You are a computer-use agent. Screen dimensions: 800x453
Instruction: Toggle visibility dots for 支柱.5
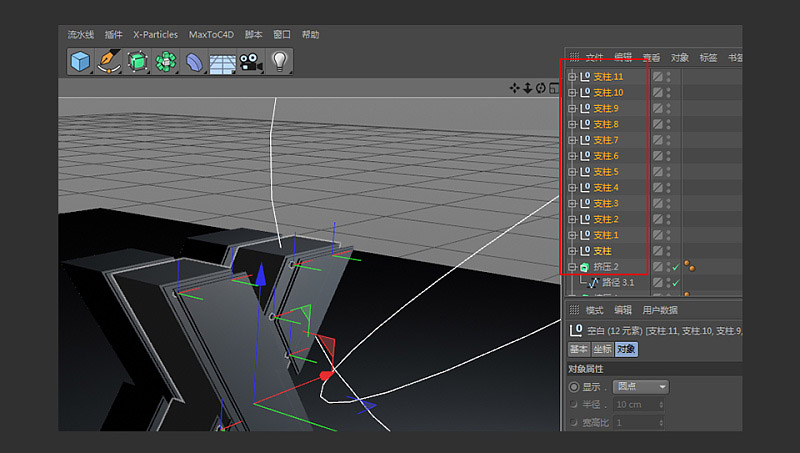669,172
